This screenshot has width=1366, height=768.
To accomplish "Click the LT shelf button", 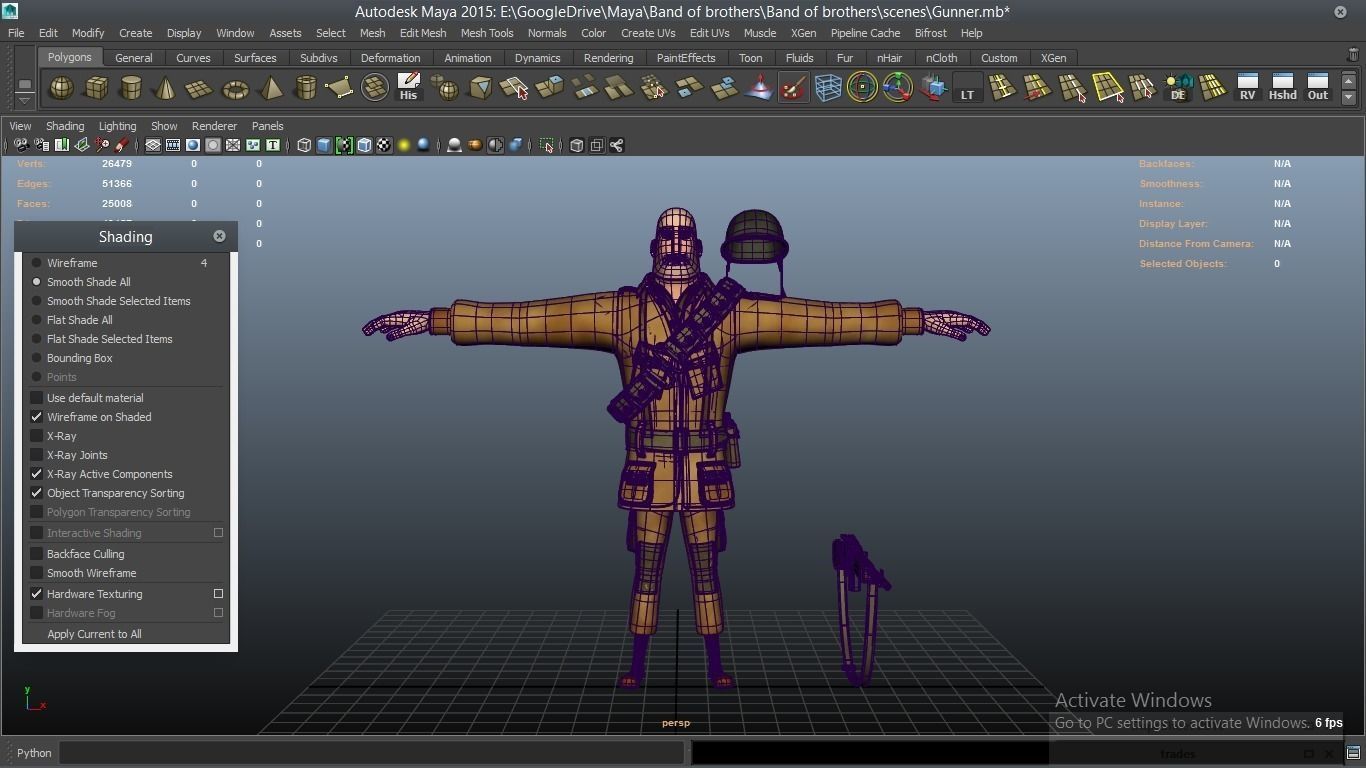I will [967, 89].
